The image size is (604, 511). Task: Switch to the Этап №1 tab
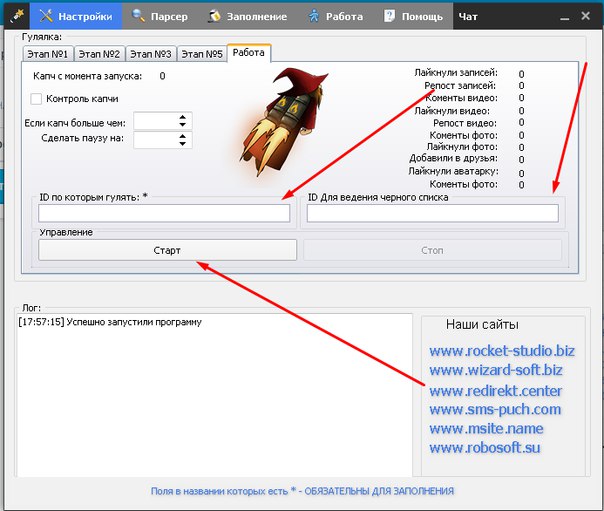click(x=47, y=54)
